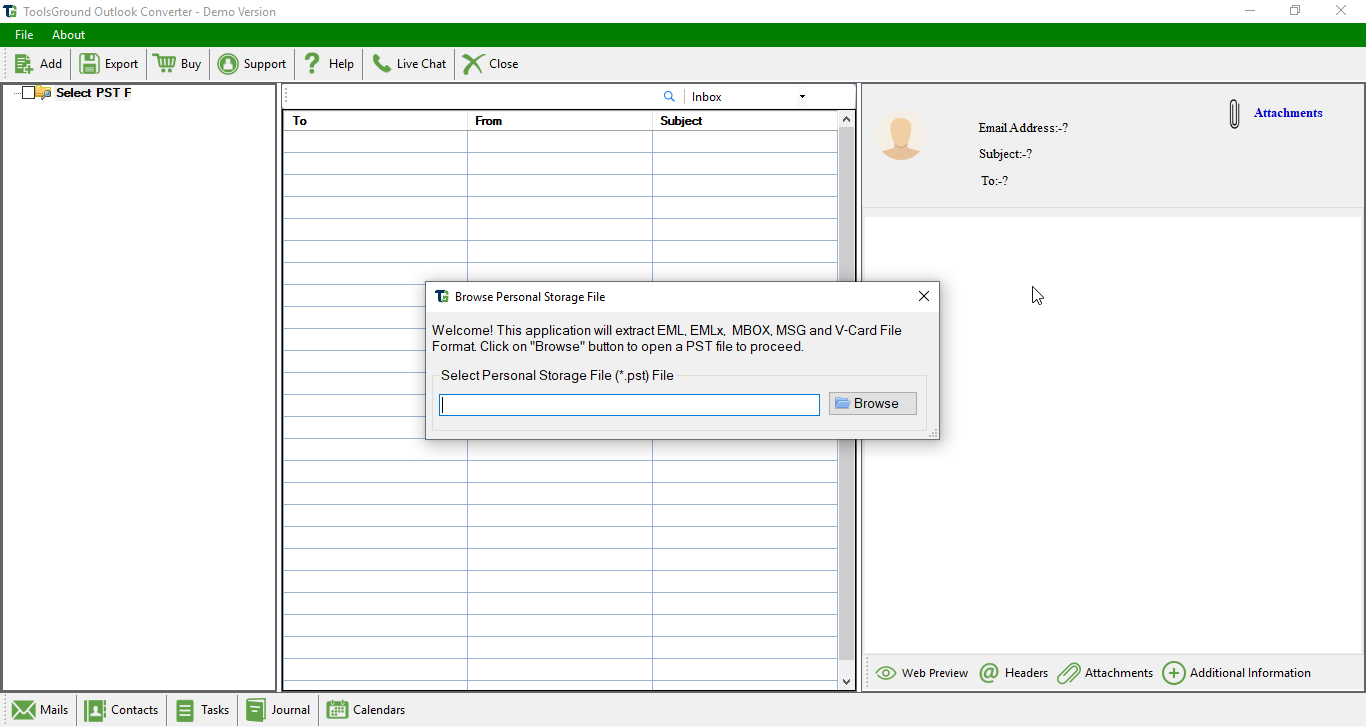This screenshot has height=728, width=1366.
Task: Click the search magnifier icon
Action: 670,97
